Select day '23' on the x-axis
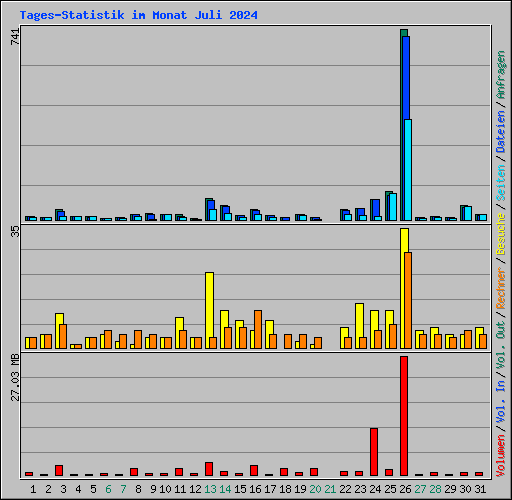 tap(360, 489)
